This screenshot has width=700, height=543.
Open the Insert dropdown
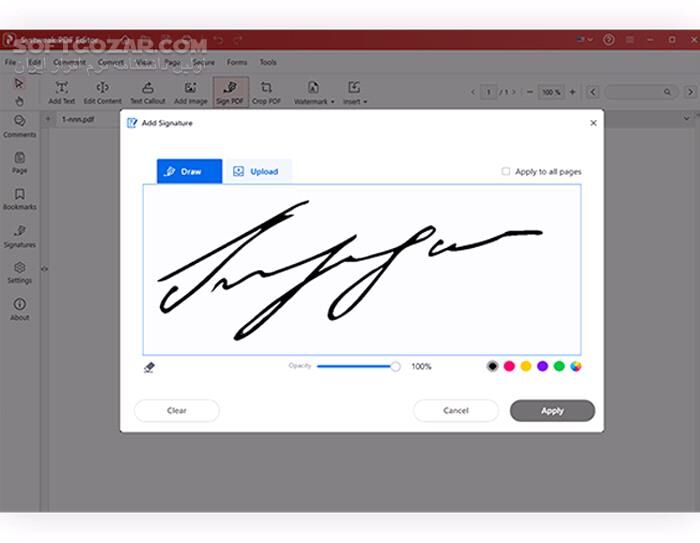point(354,93)
